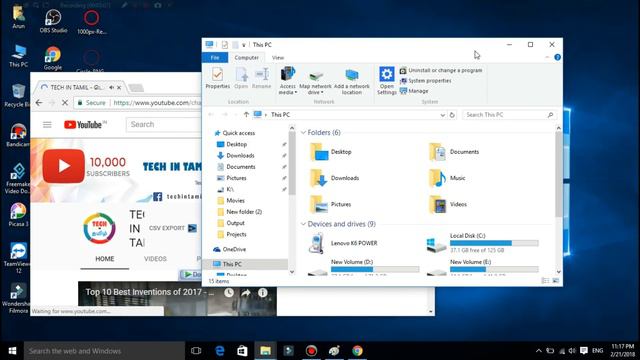Screen dimensions: 640x360
Task: Select New Volume (D:) drive
Action: pos(363,267)
